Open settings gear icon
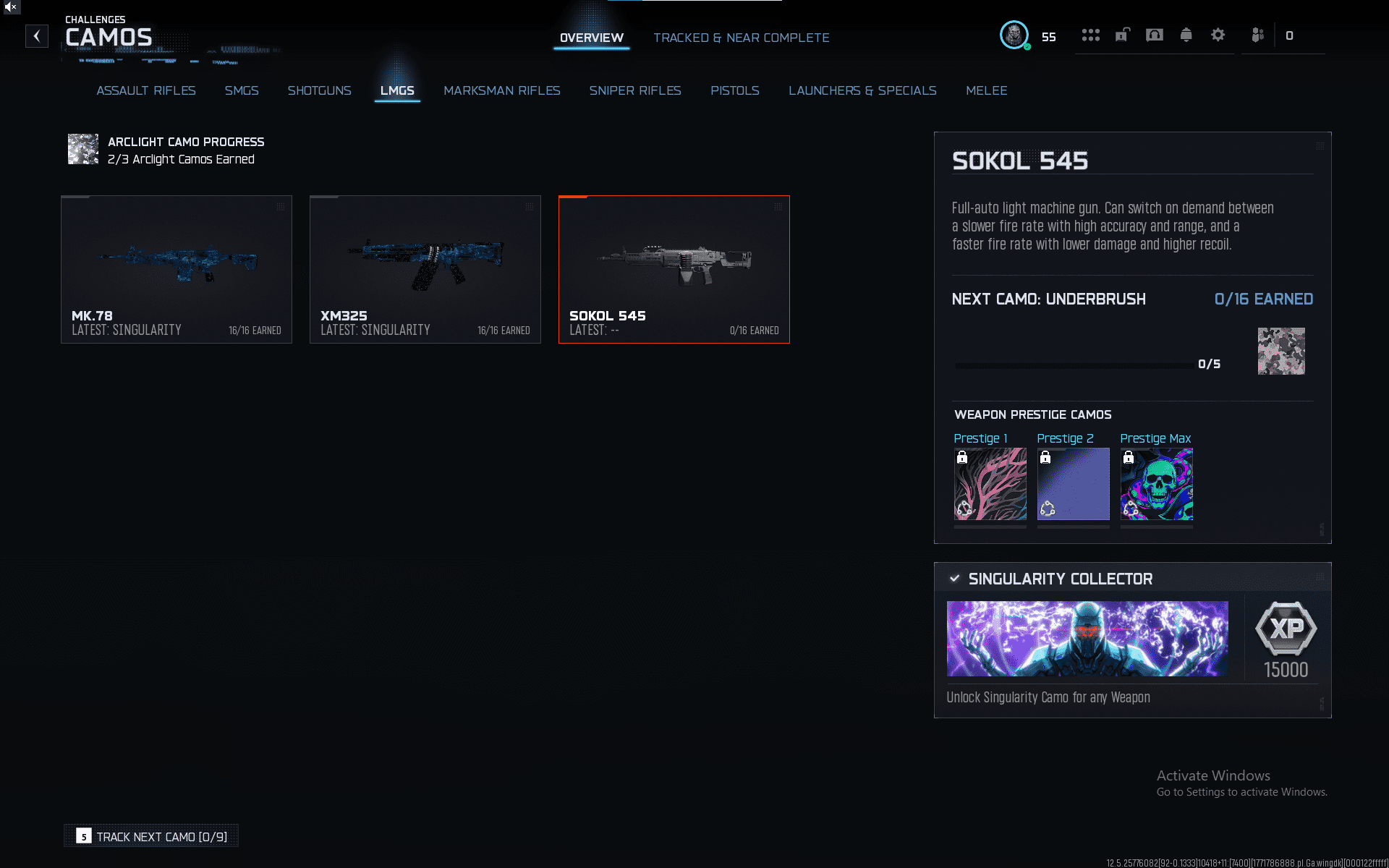1389x868 pixels. 1218,35
